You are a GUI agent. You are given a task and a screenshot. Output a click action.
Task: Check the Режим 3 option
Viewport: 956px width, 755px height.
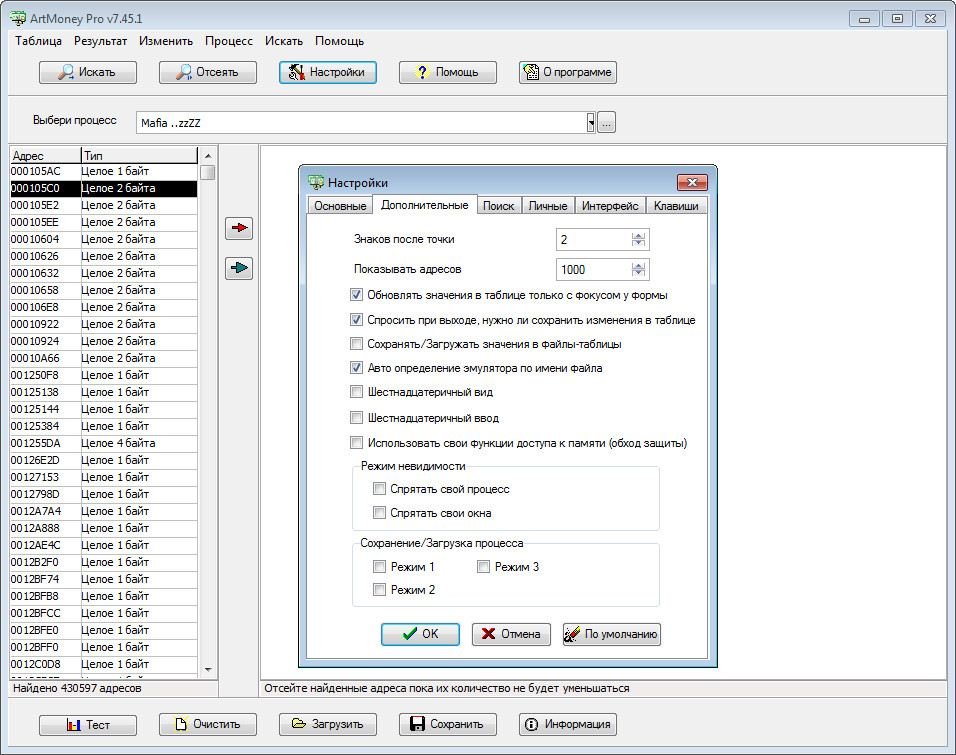click(x=483, y=567)
